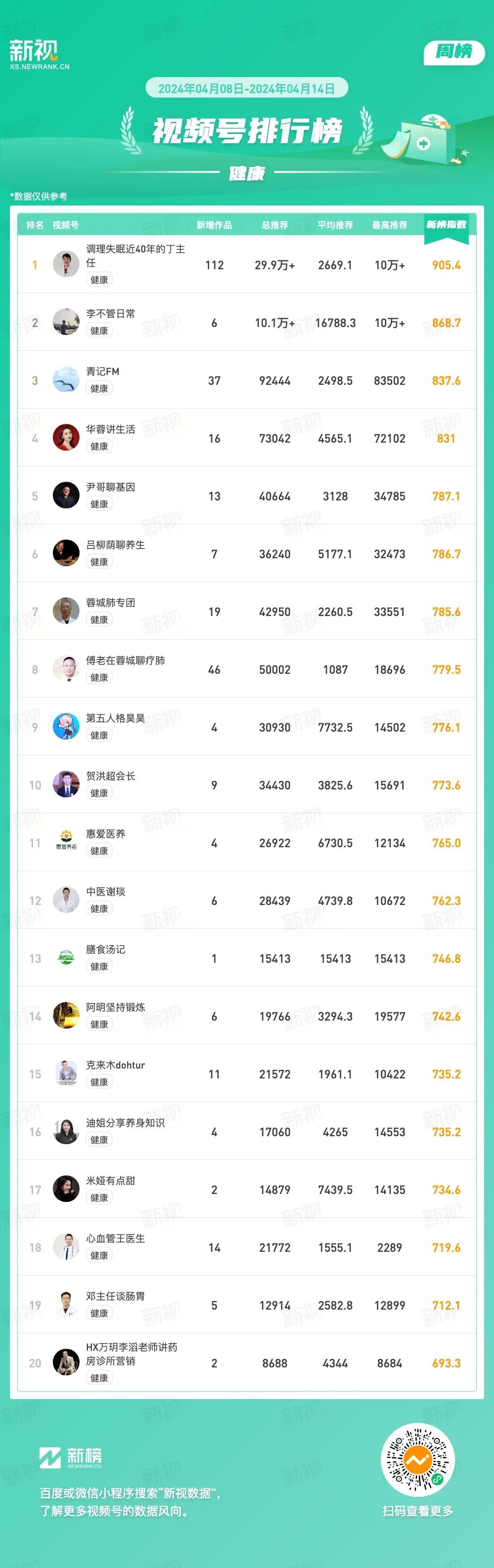Click the 总推荐 column header
494x1568 pixels.
tap(275, 225)
